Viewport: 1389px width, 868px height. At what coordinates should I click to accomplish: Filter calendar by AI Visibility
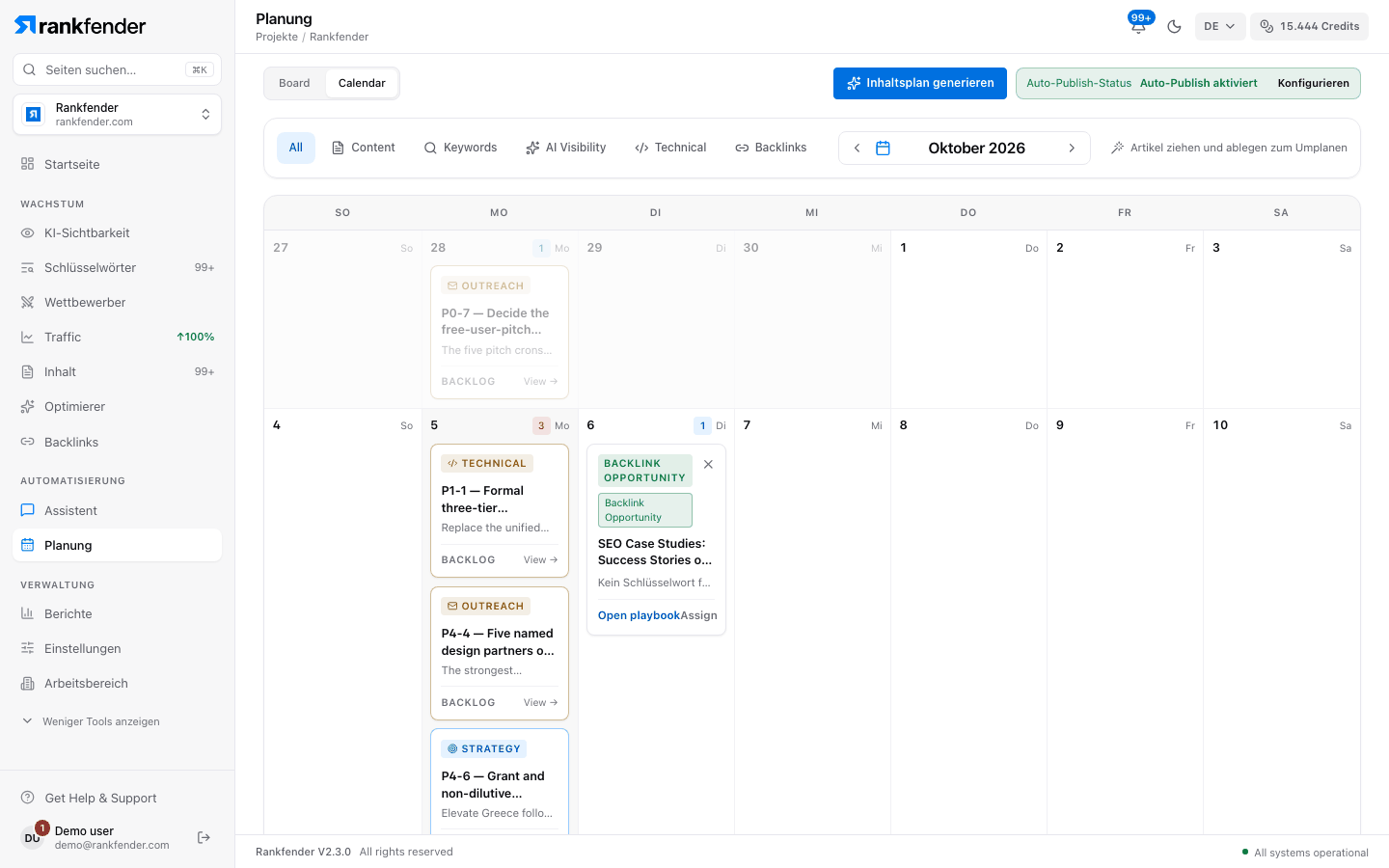pos(566,148)
